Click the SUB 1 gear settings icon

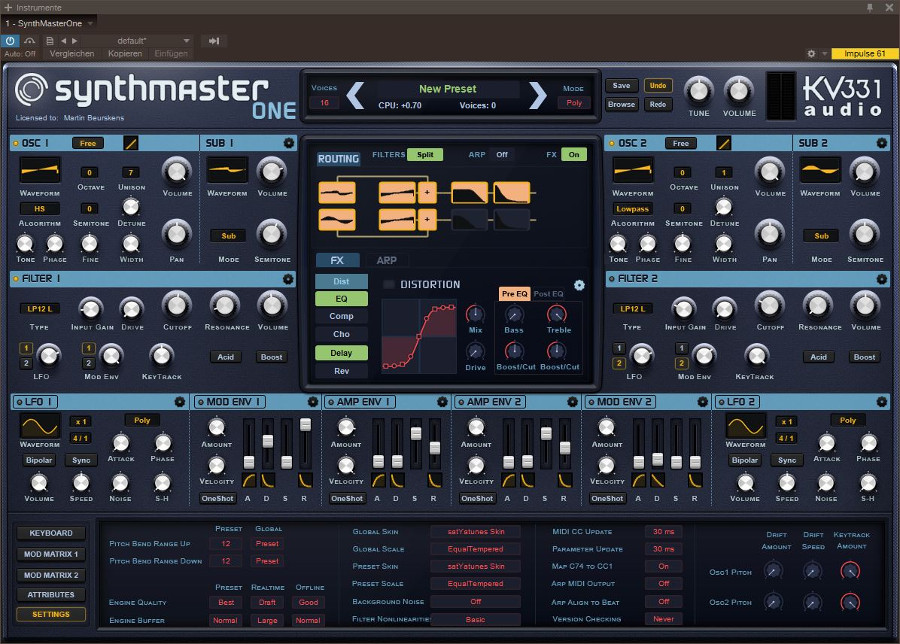pos(289,143)
